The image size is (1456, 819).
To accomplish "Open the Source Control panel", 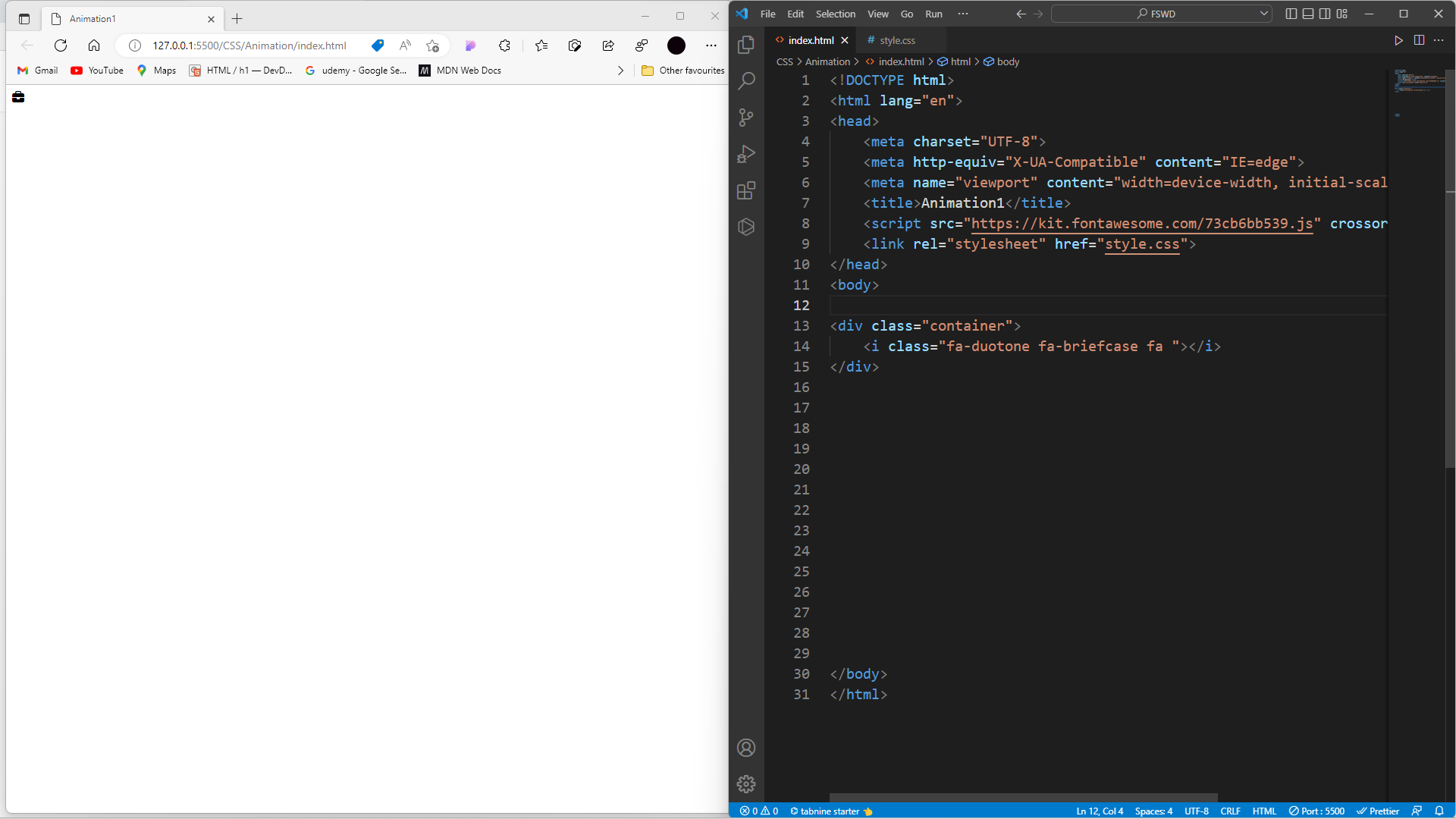I will tap(746, 118).
